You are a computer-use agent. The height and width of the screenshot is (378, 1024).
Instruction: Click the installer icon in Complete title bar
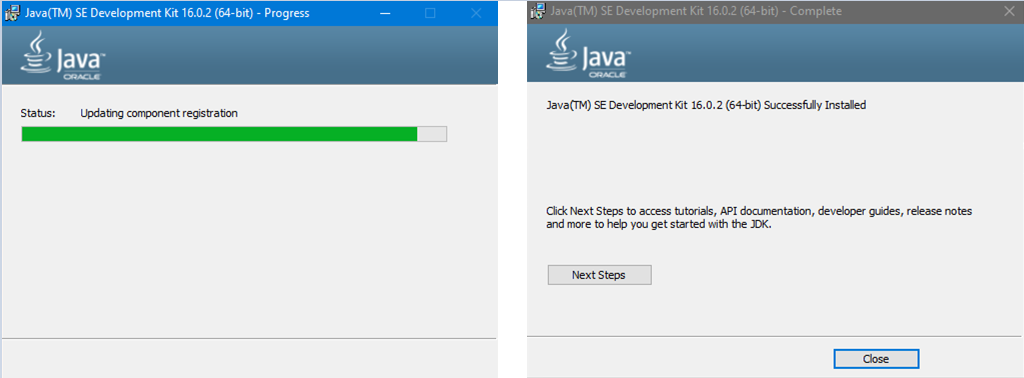[x=539, y=11]
